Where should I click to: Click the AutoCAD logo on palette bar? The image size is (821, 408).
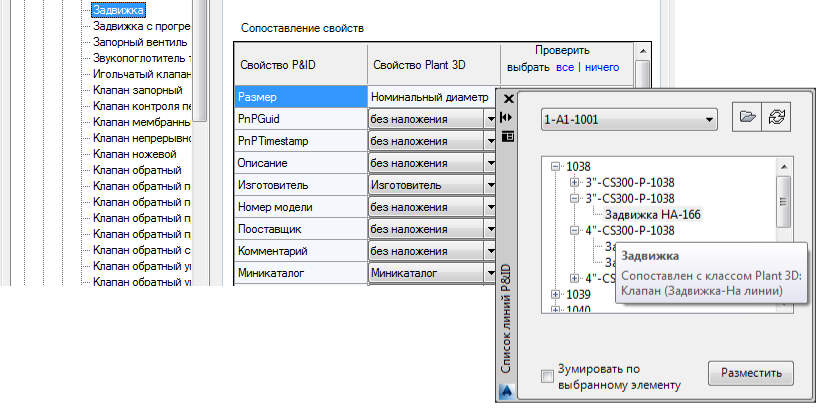(507, 391)
